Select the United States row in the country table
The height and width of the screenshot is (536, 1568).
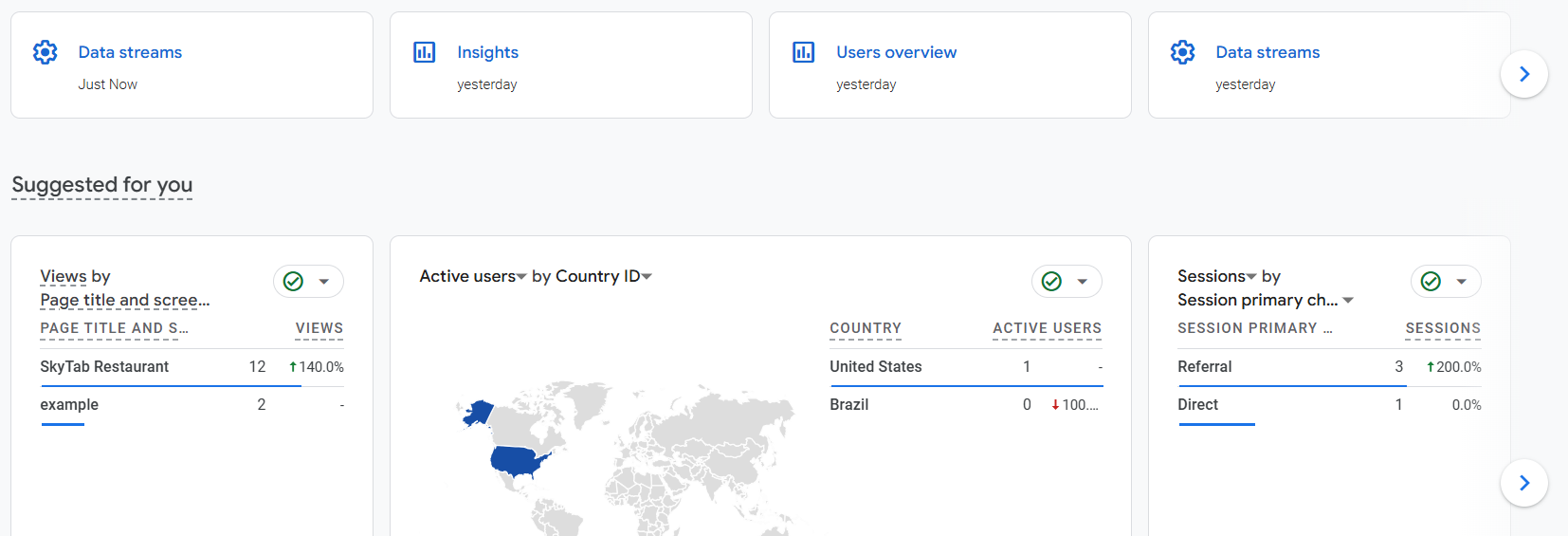[875, 367]
